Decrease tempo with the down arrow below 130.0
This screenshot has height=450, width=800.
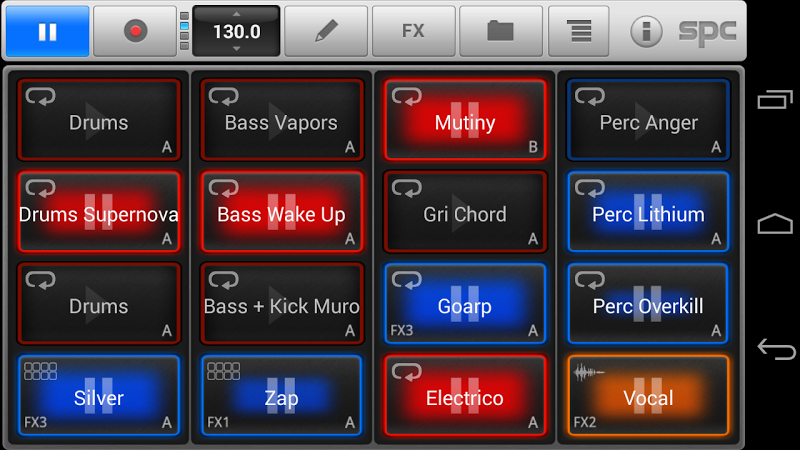[236, 49]
